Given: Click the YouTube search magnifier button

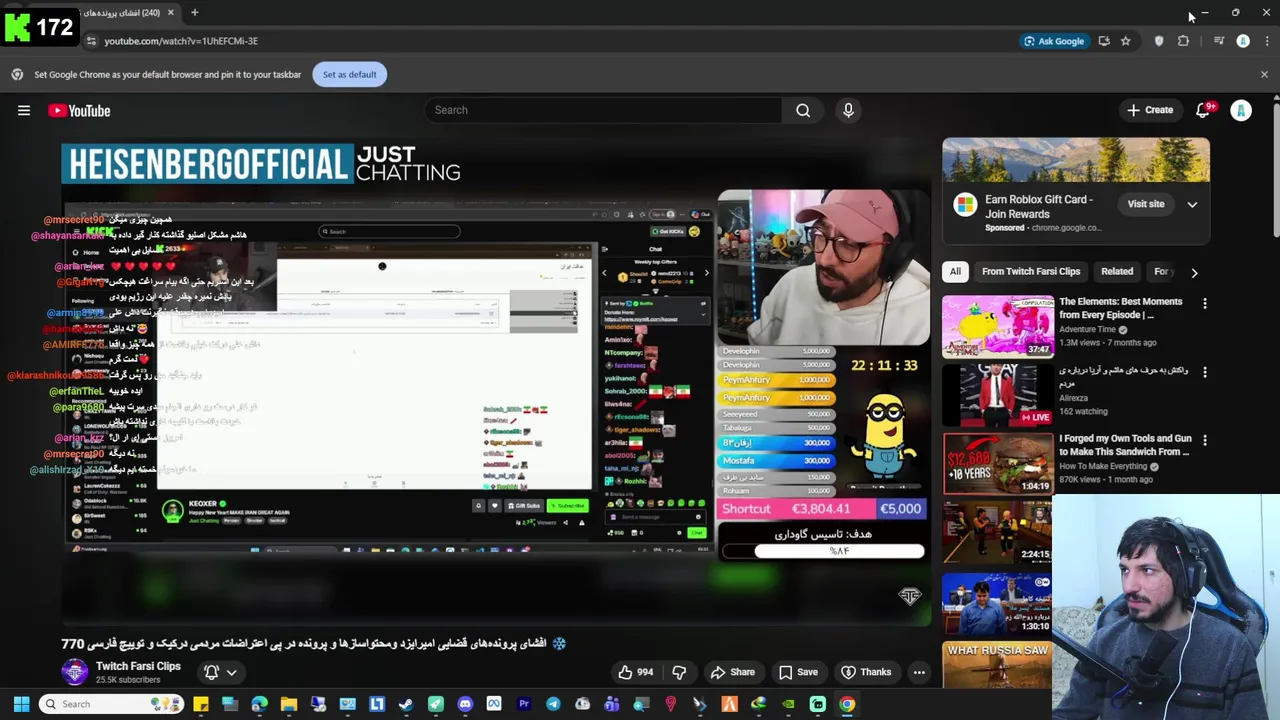Looking at the screenshot, I should (x=803, y=110).
